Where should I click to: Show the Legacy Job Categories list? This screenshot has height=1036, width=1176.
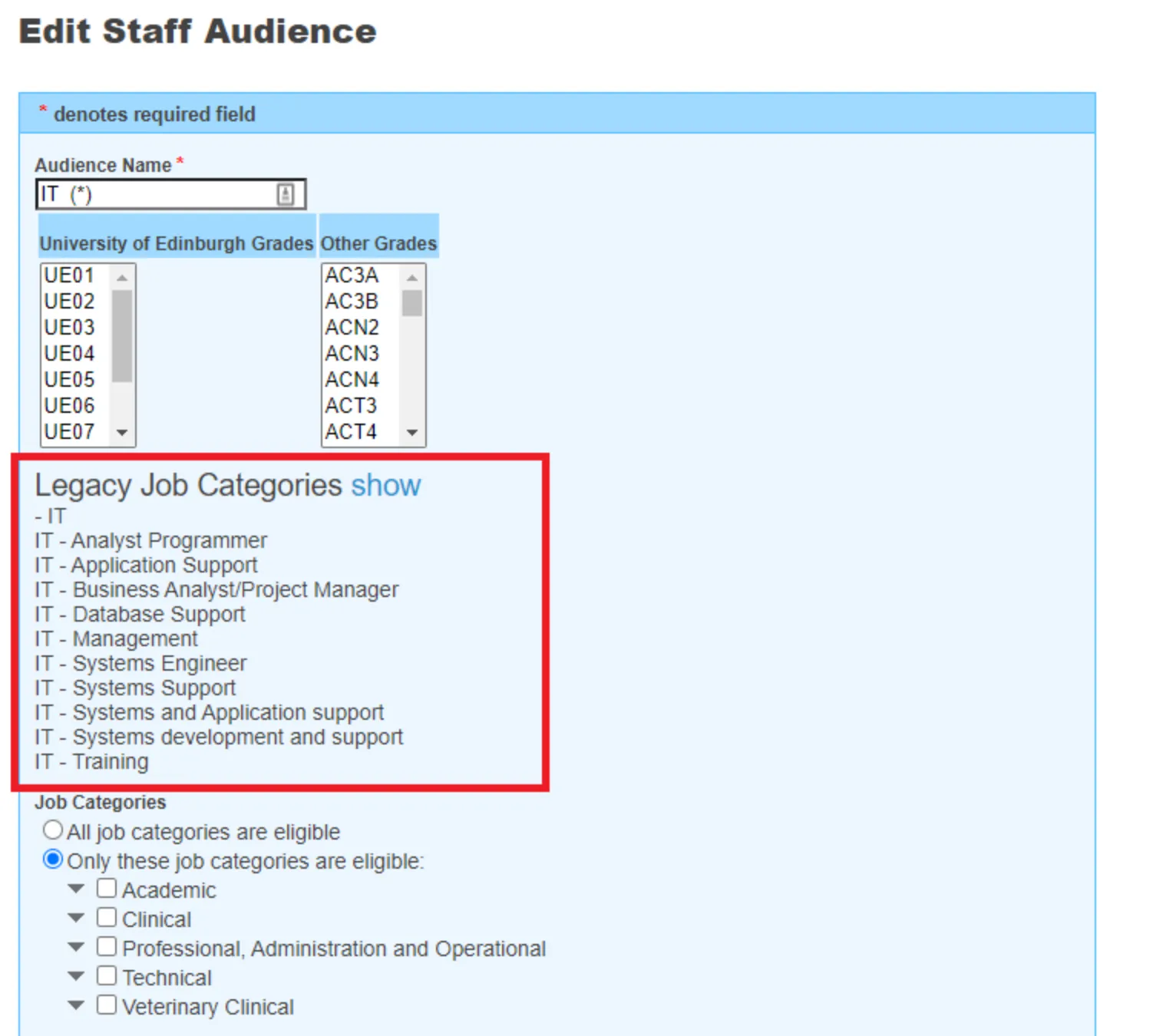tap(385, 486)
